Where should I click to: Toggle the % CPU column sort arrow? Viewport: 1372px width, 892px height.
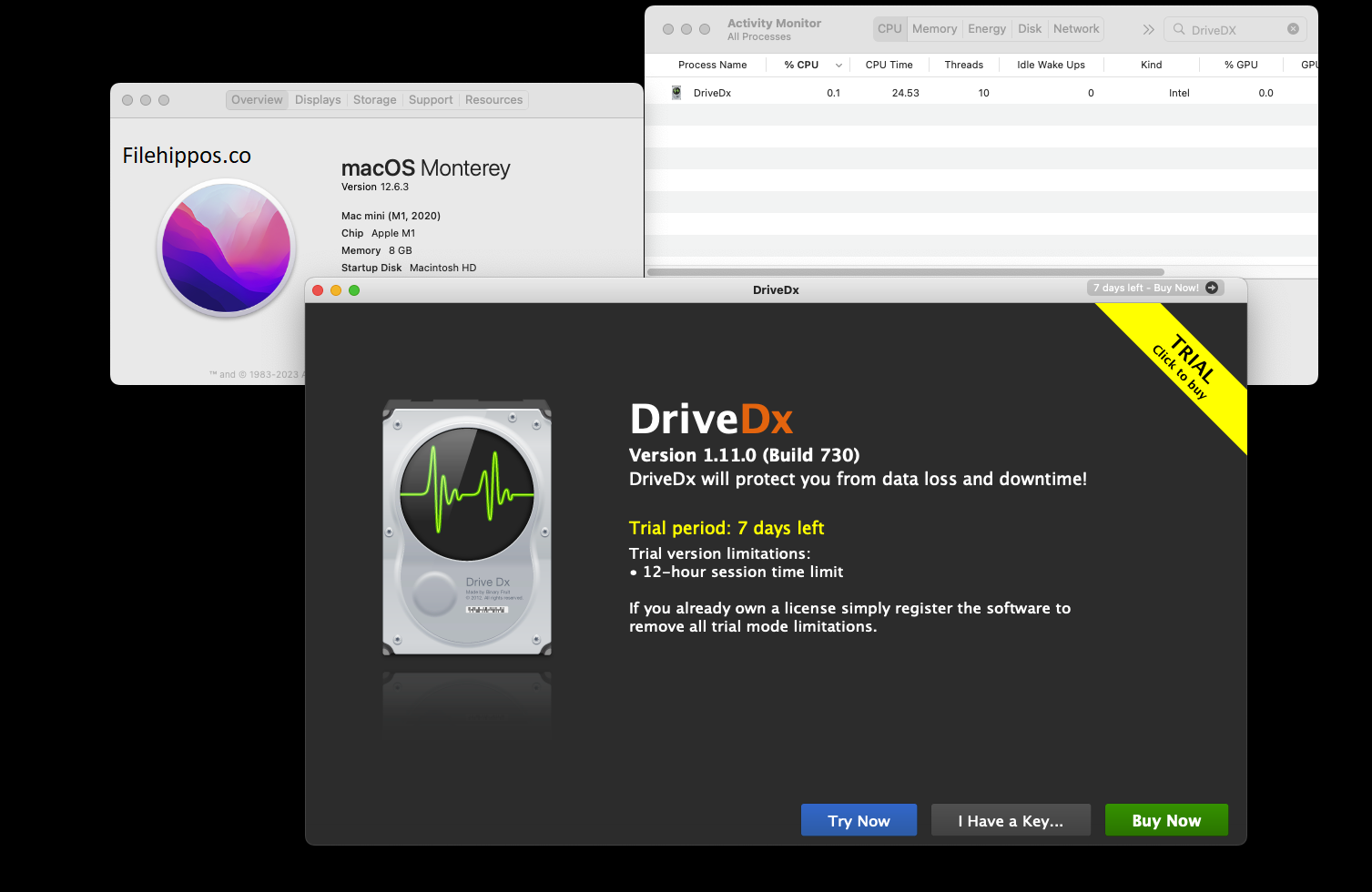(838, 66)
